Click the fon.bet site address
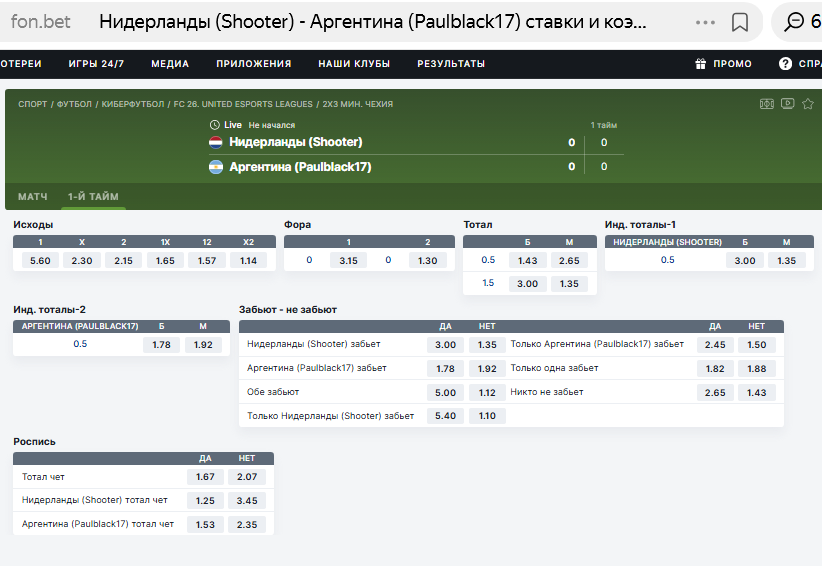Image resolution: width=822 pixels, height=566 pixels. pyautogui.click(x=40, y=21)
